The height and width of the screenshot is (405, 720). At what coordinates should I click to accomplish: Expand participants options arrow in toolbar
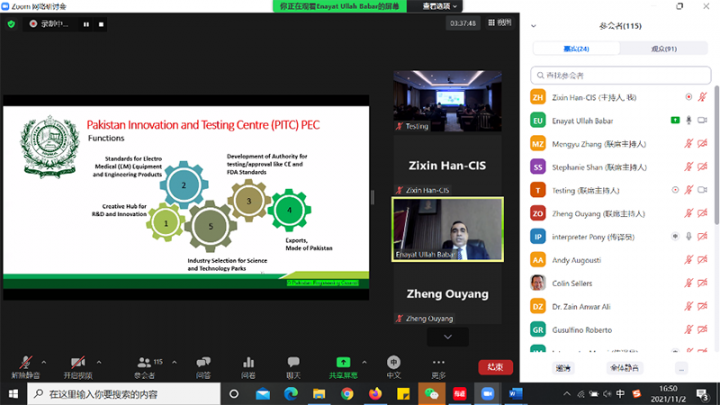[174, 362]
